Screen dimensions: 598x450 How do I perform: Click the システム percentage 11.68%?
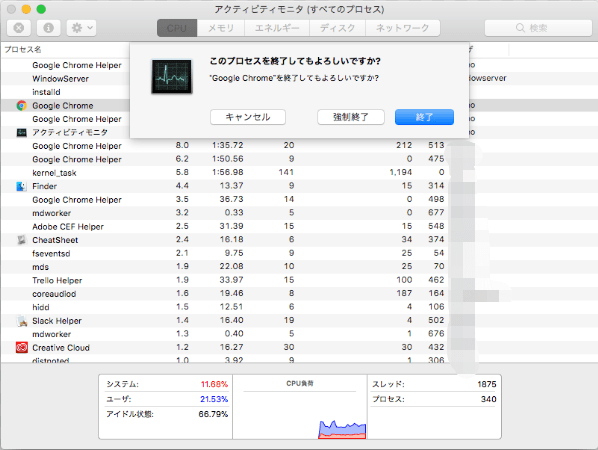(x=214, y=384)
